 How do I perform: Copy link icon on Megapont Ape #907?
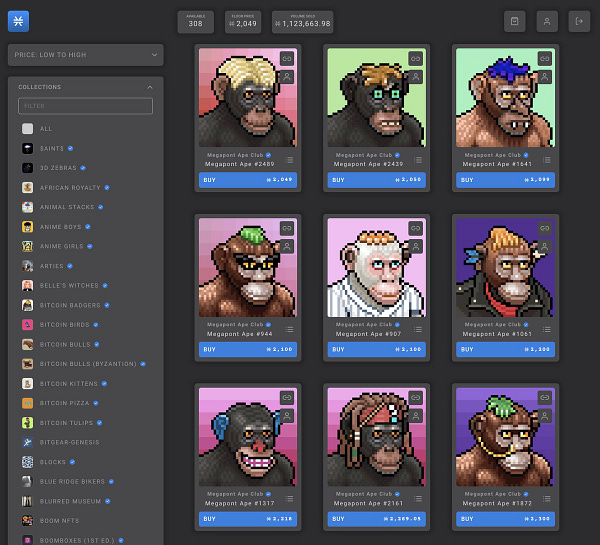(x=416, y=228)
